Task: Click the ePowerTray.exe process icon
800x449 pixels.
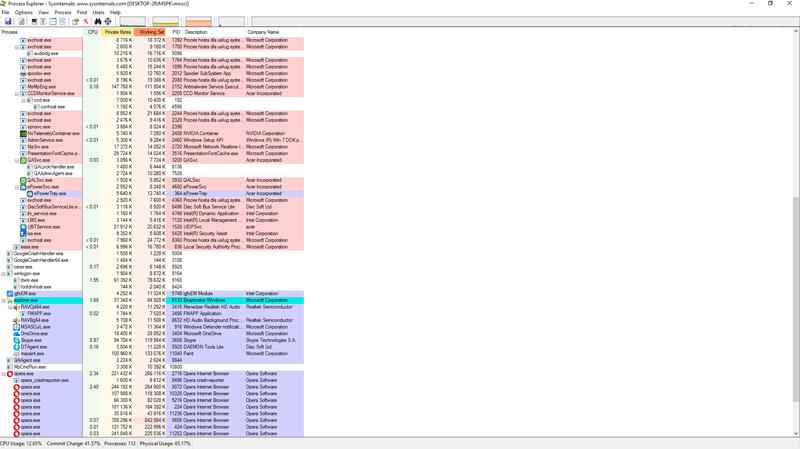Action: (x=30, y=193)
